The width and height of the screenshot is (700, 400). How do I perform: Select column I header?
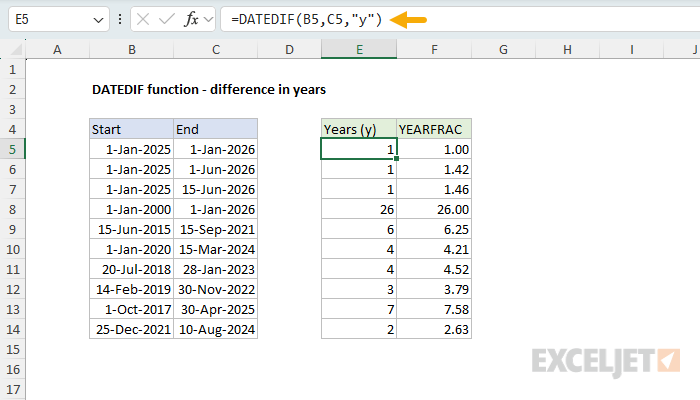tap(632, 49)
